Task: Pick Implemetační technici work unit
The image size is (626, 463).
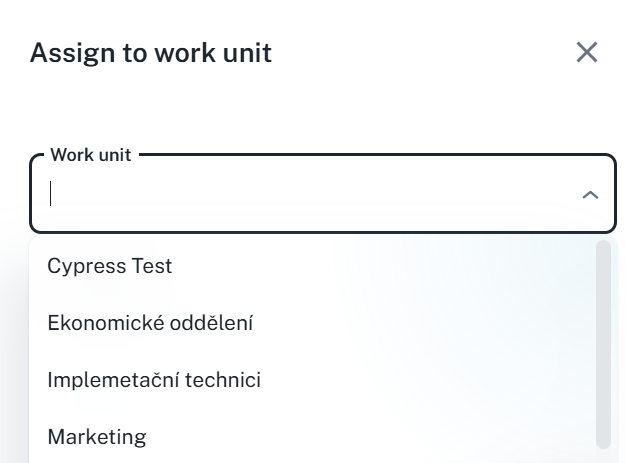Action: [154, 380]
